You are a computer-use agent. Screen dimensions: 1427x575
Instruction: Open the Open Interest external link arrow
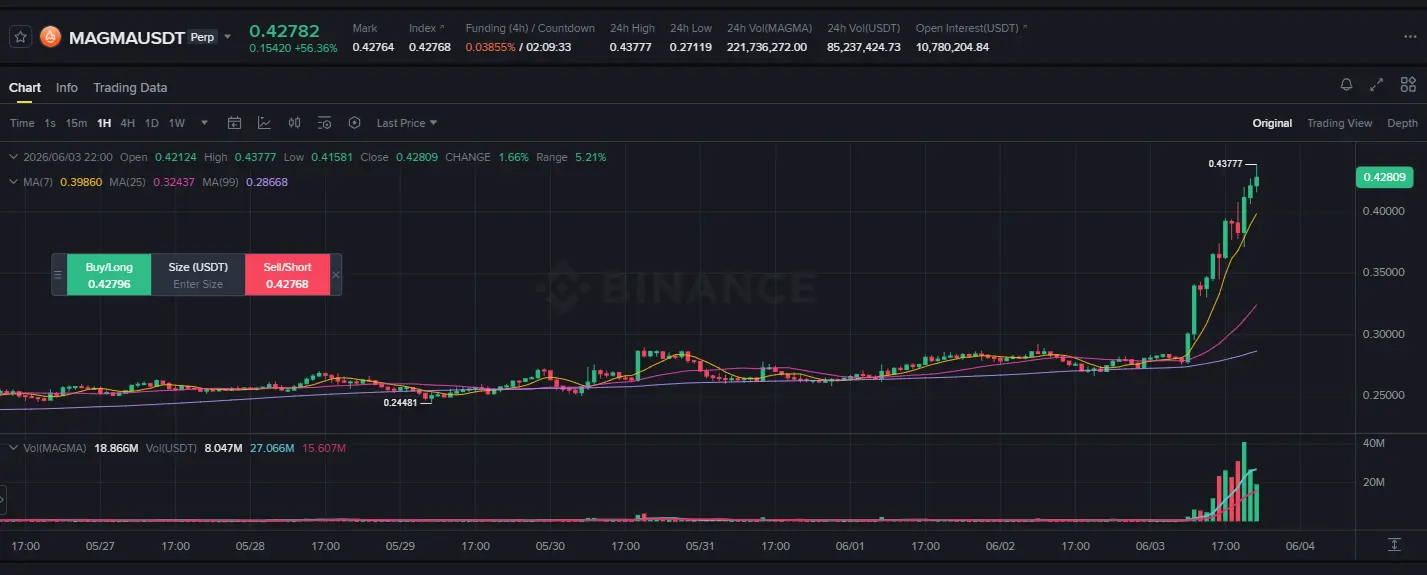[x=1026, y=28]
